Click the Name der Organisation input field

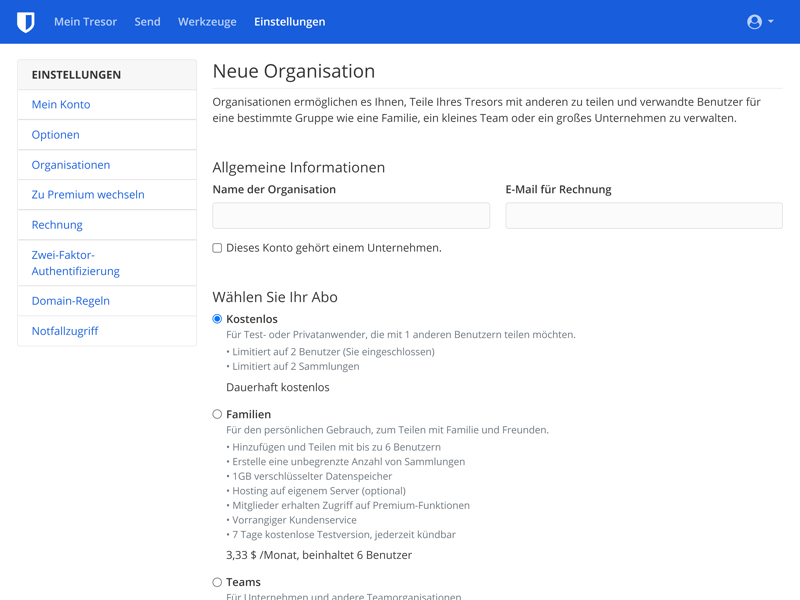[351, 216]
